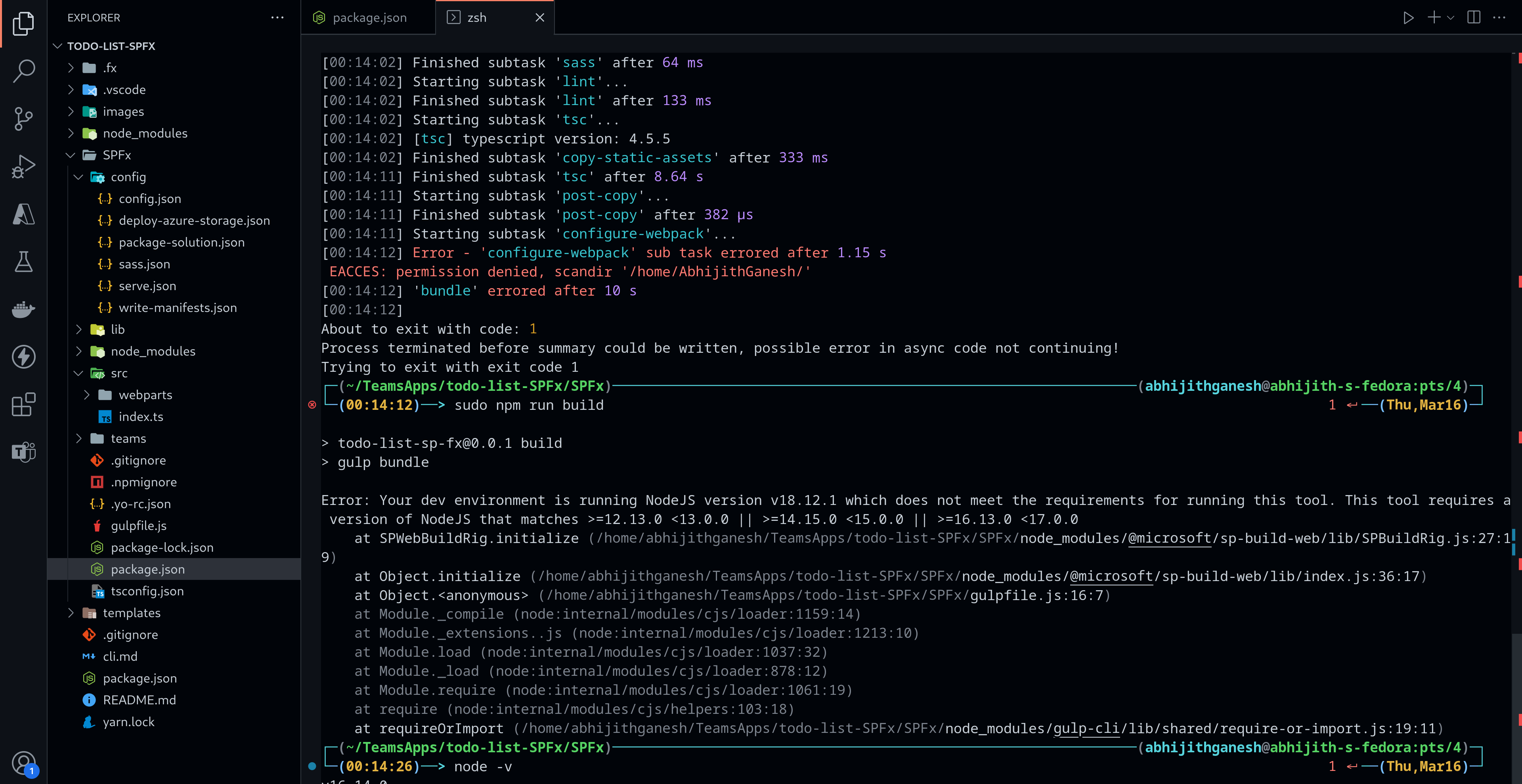
Task: Open the Explorer view in activity bar
Action: [24, 24]
